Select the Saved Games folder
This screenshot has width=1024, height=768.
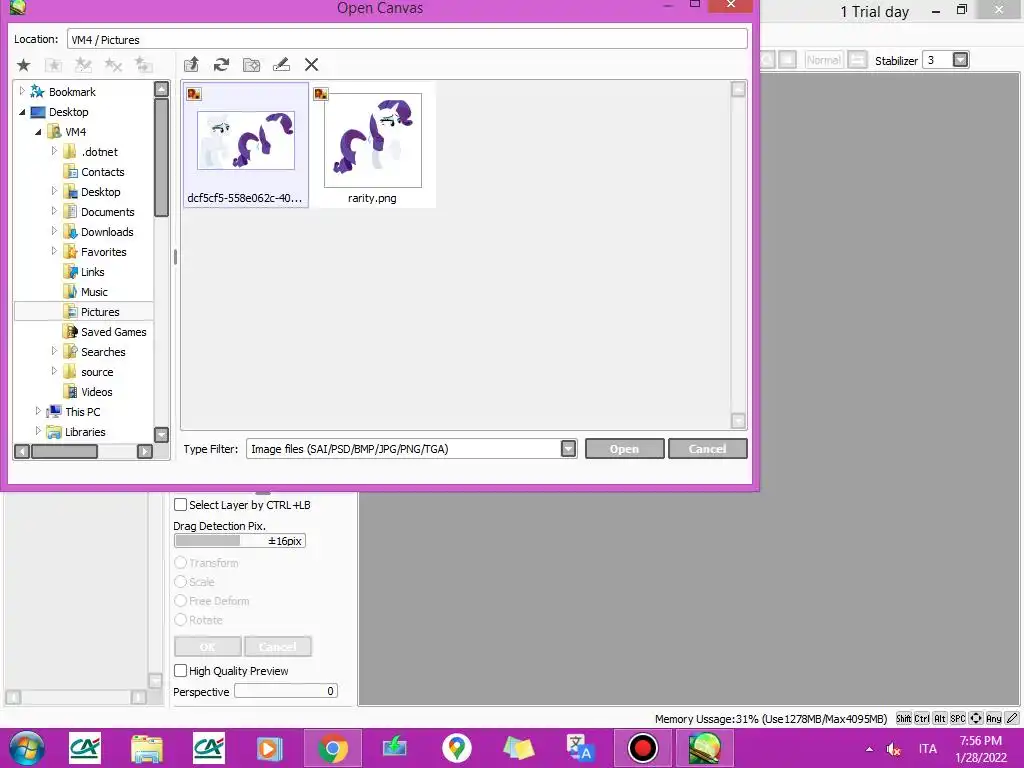pyautogui.click(x=114, y=332)
